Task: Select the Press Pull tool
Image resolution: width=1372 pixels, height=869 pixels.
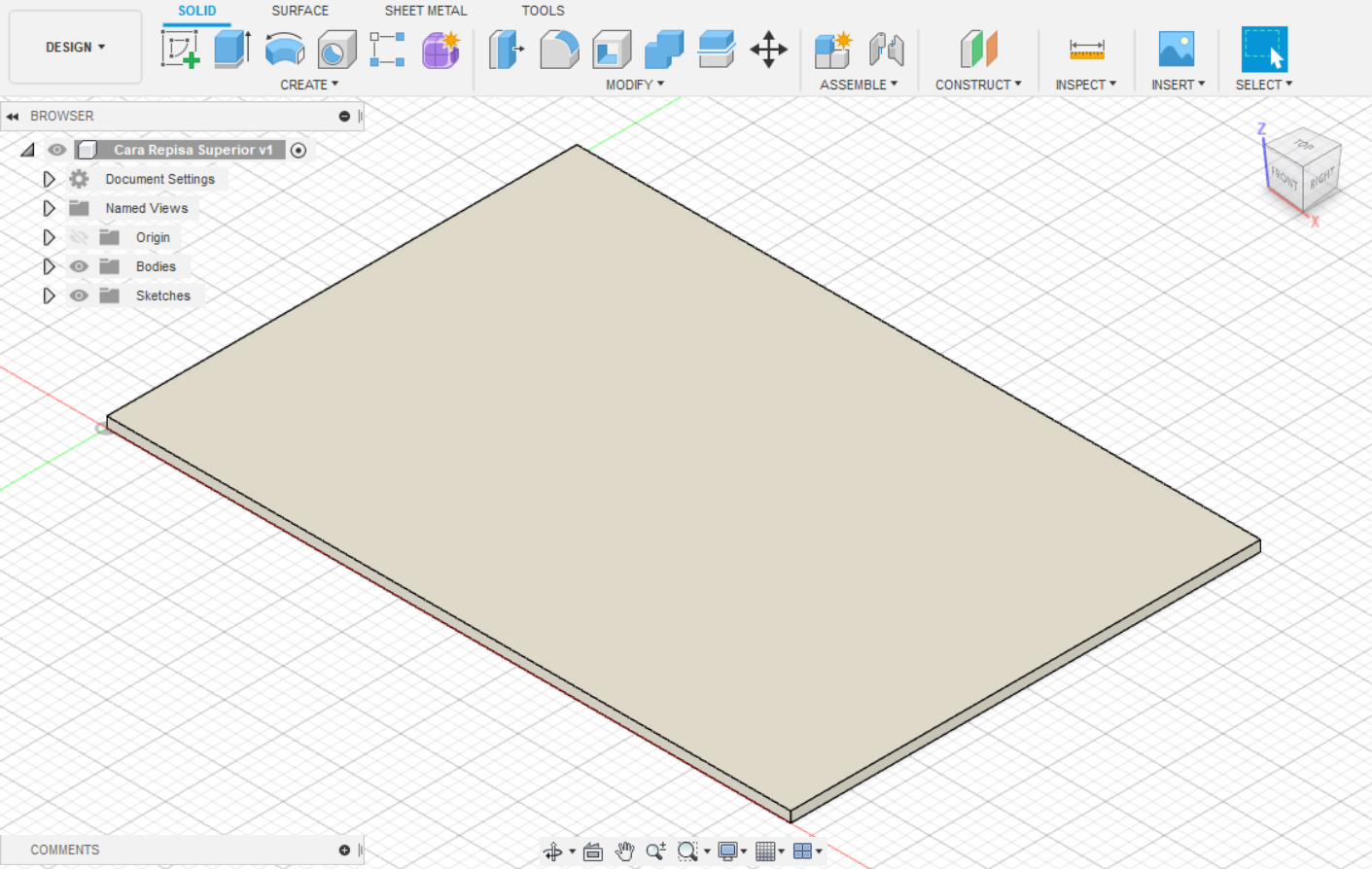Action: tap(507, 49)
